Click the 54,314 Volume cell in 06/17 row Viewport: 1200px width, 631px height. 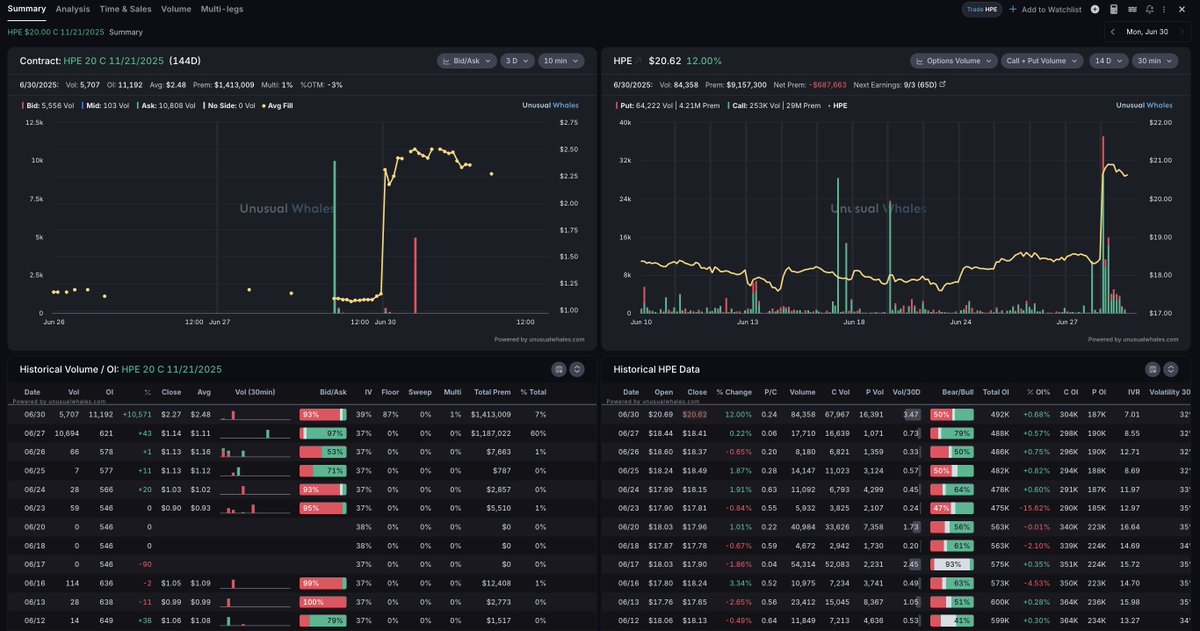point(802,564)
